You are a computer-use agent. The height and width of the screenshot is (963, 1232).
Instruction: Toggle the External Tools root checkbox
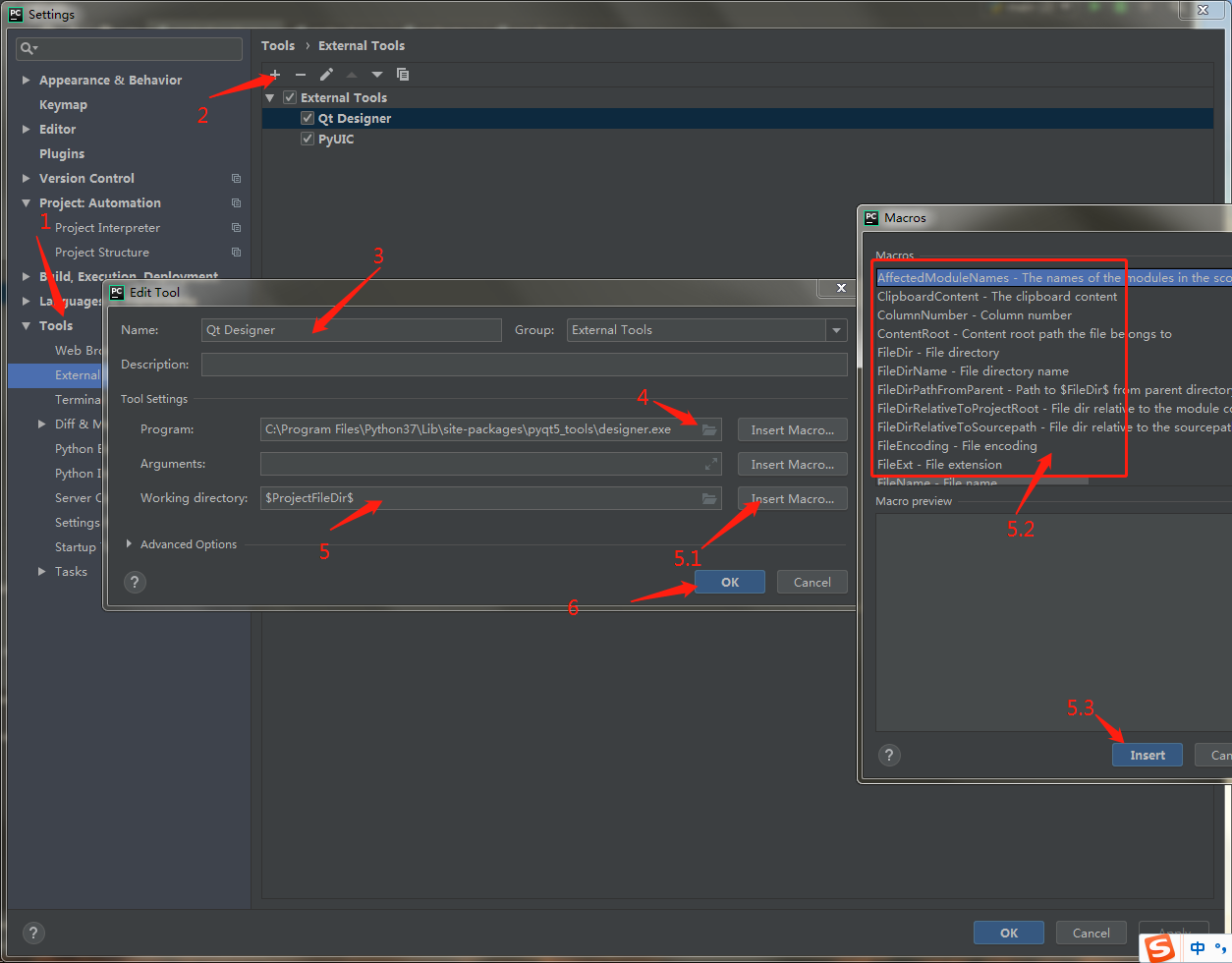point(290,97)
